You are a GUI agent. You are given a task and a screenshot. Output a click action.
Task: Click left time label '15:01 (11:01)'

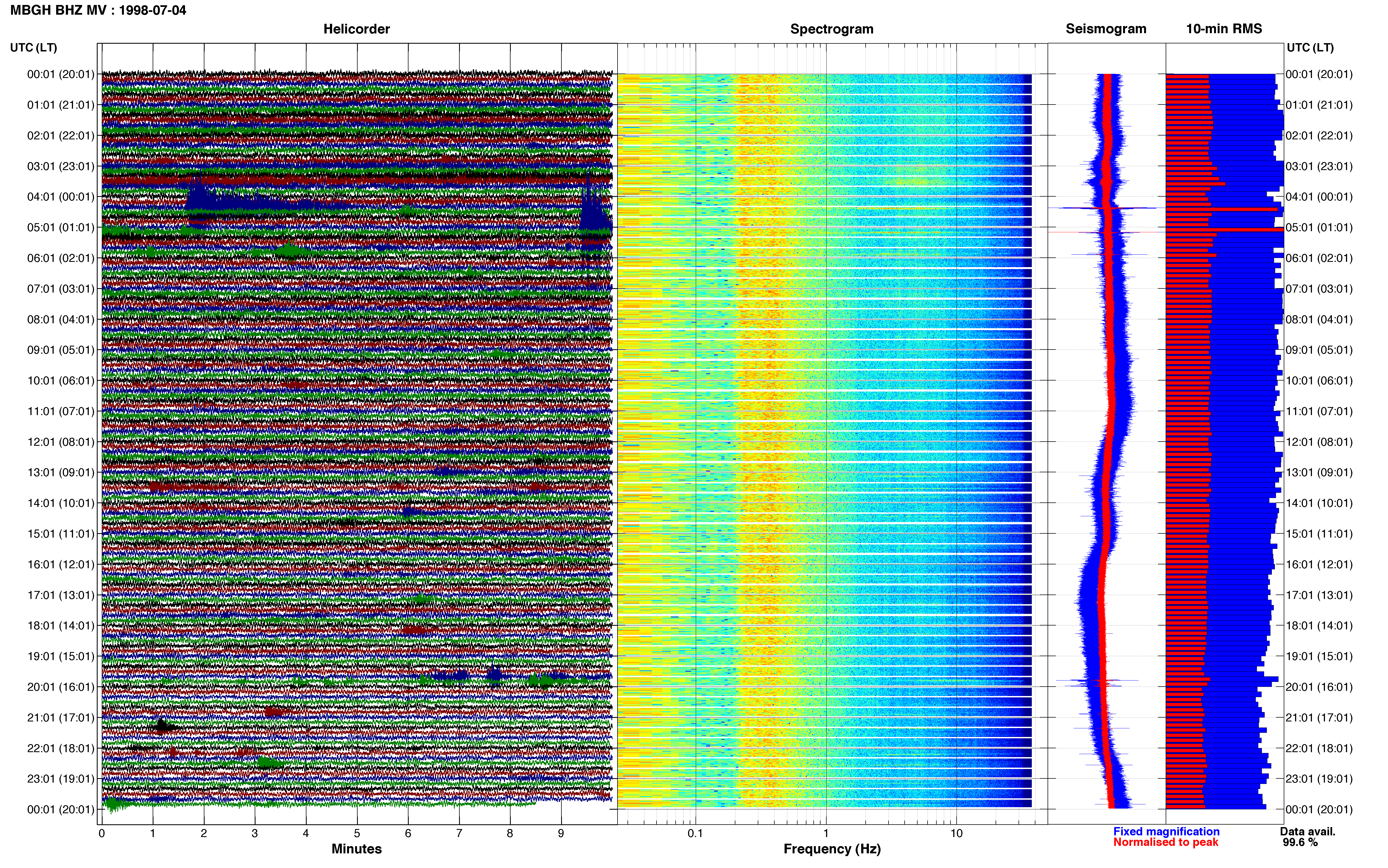pos(60,534)
